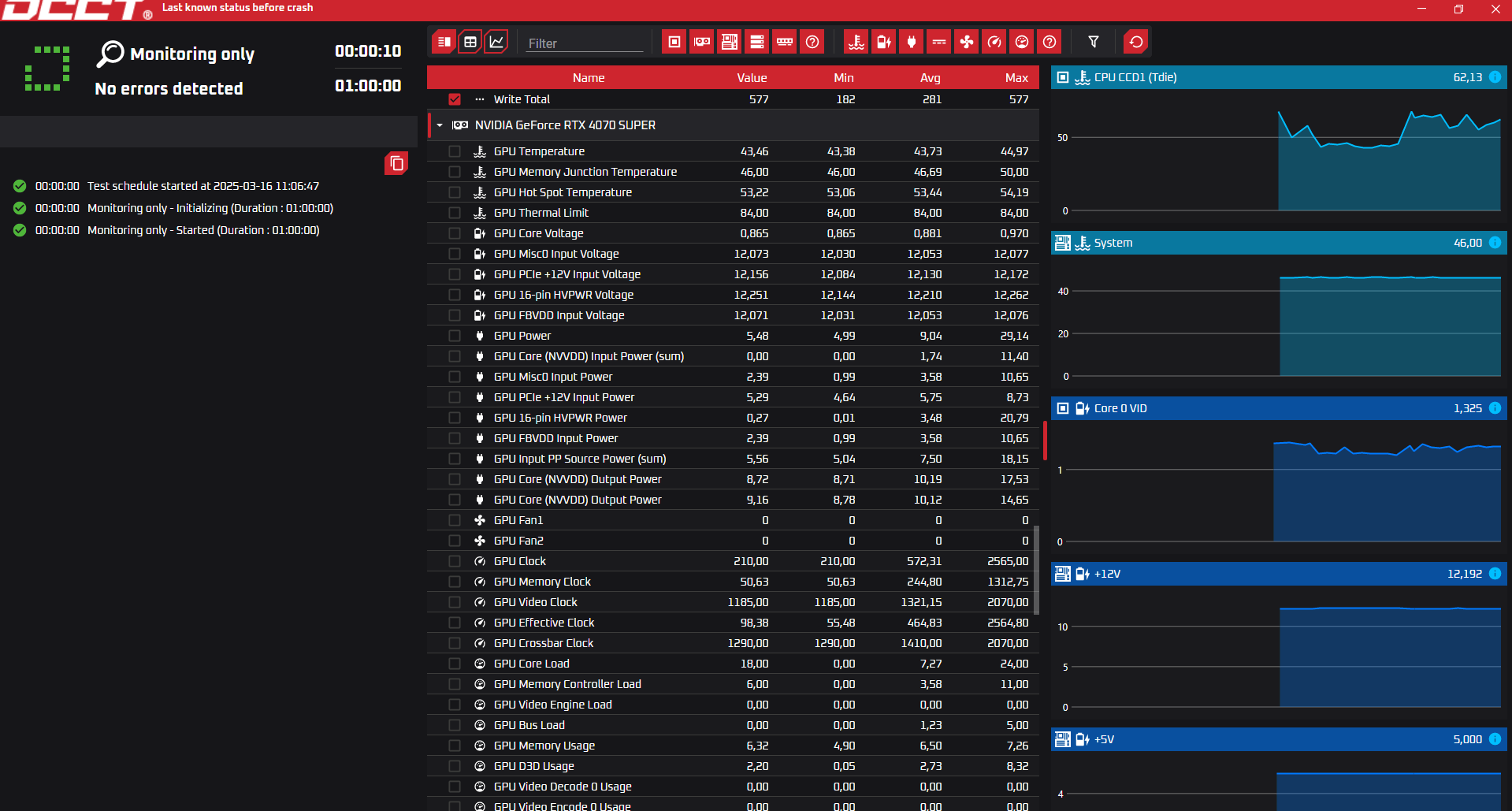The height and width of the screenshot is (811, 1512).
Task: Toggle the storage drive hardware filter icon
Action: tap(757, 42)
